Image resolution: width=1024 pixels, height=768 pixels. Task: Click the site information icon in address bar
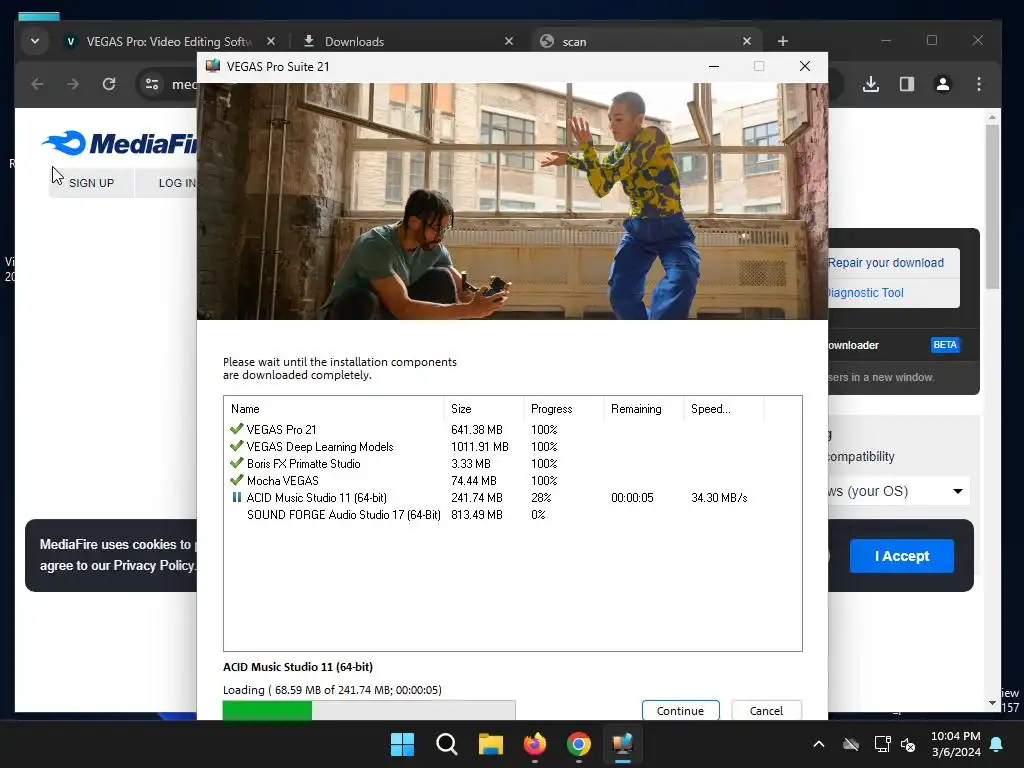point(152,84)
